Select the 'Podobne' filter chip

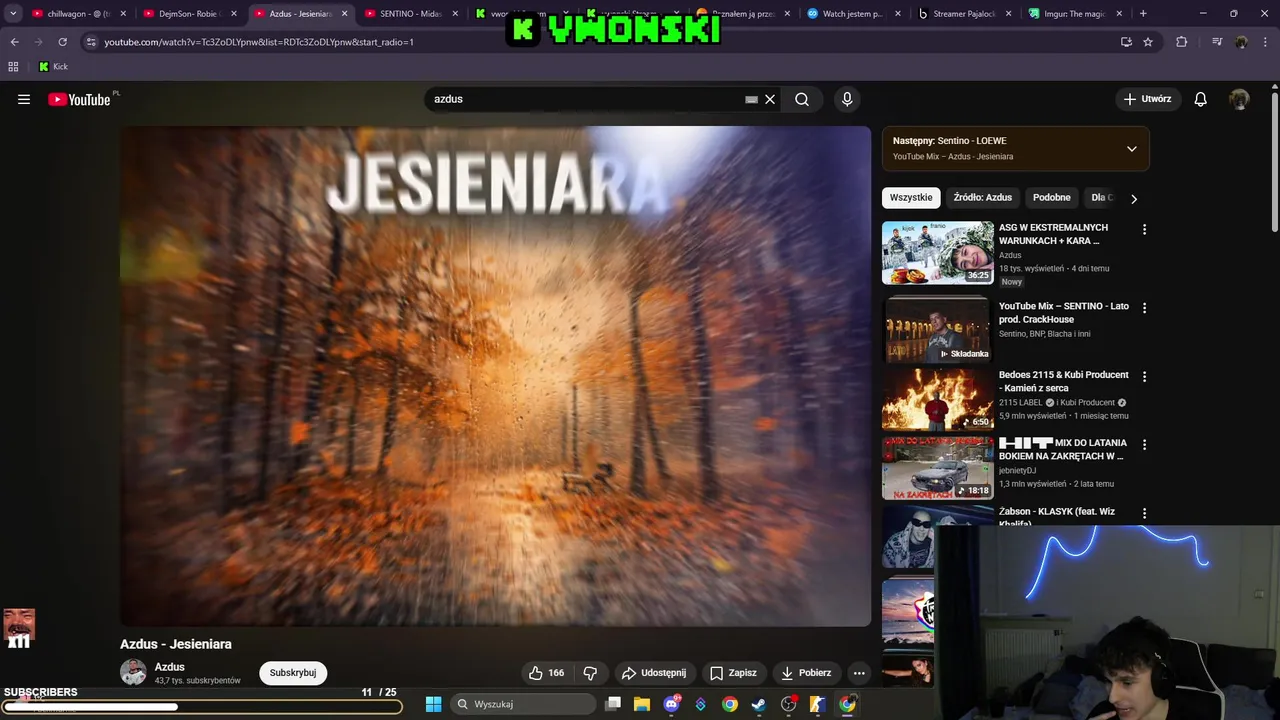[x=1051, y=198]
